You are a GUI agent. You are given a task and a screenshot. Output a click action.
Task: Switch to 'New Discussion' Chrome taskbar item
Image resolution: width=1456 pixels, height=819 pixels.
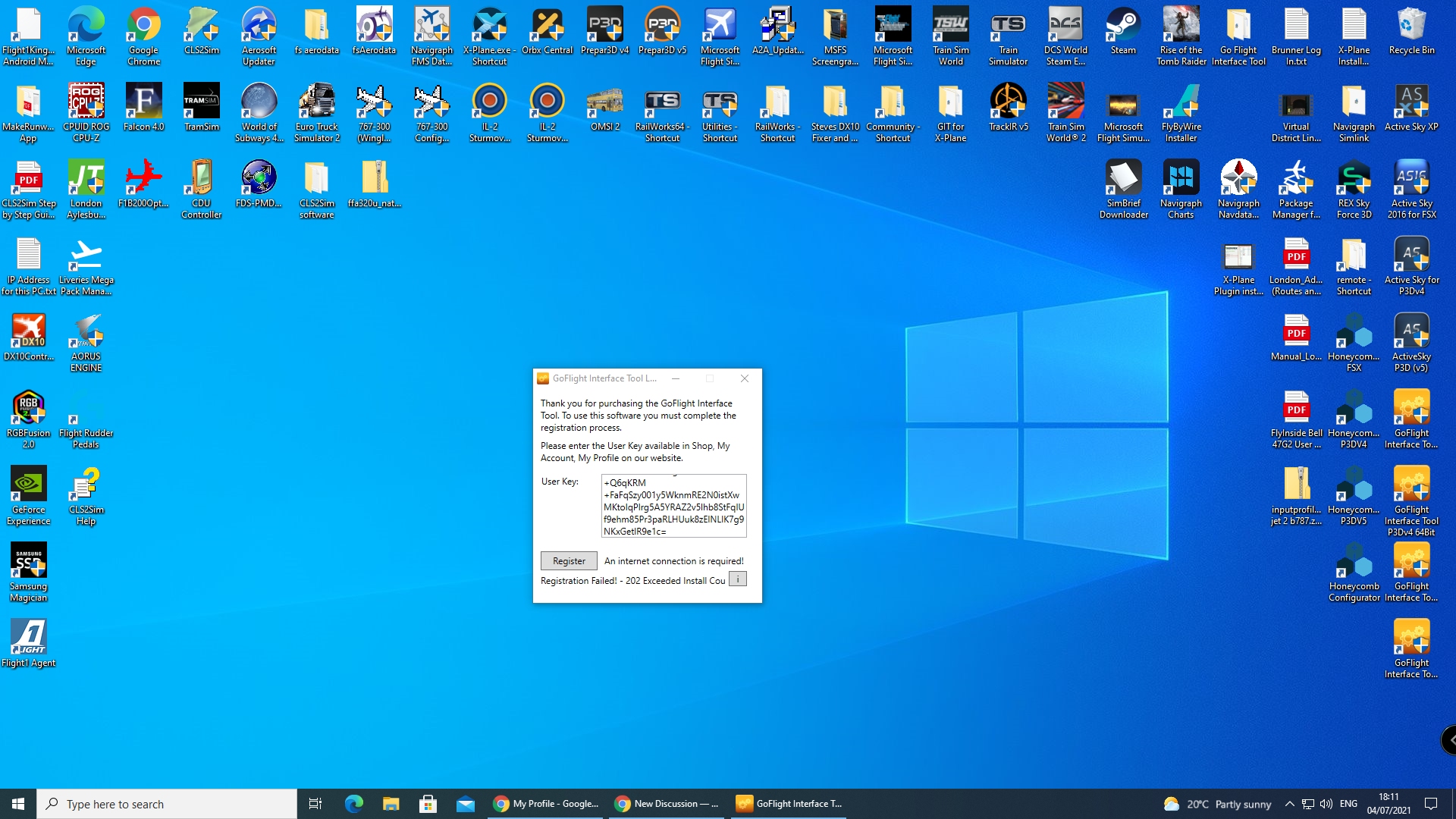pyautogui.click(x=667, y=804)
